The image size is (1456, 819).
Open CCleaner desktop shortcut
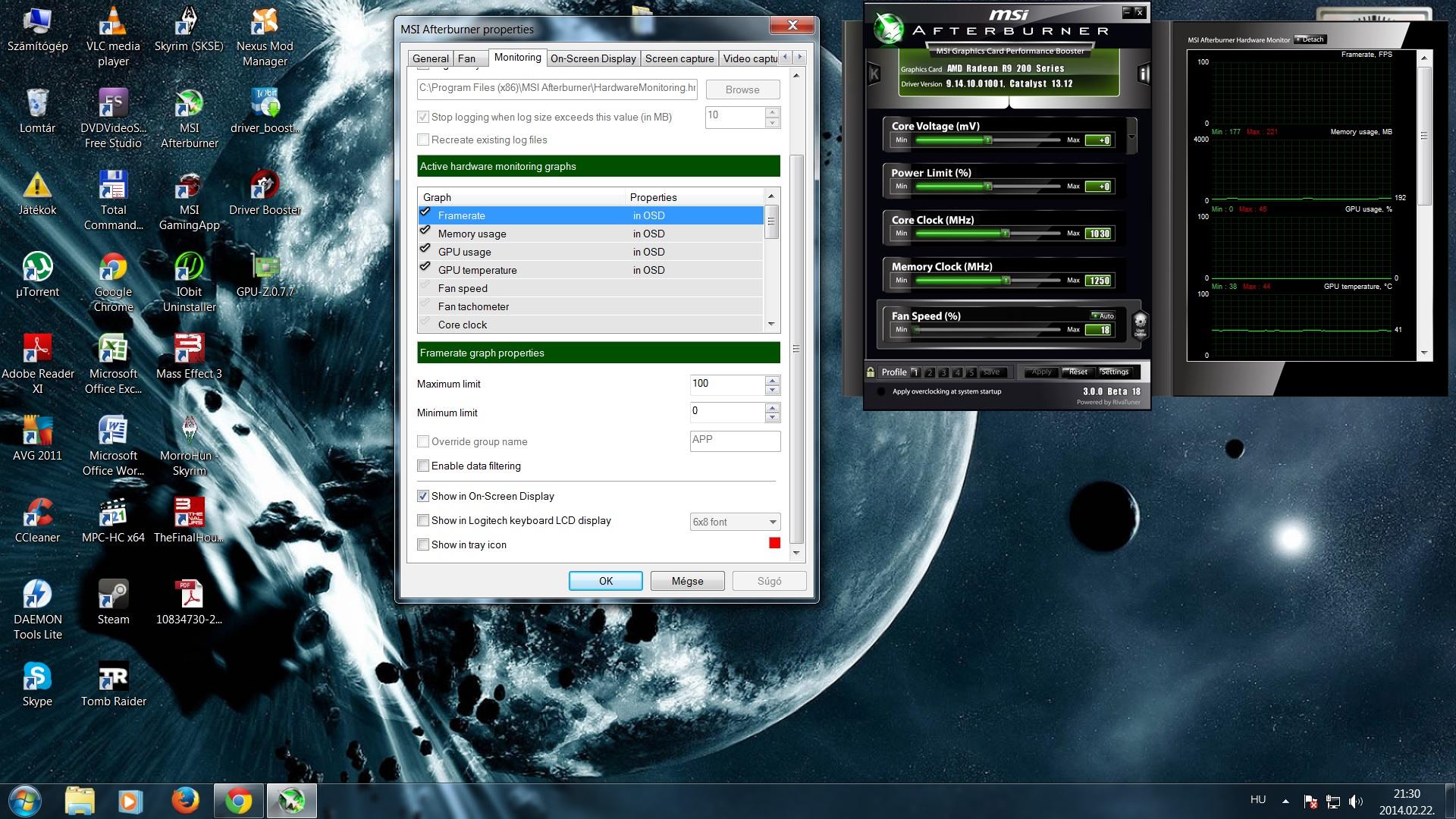(37, 521)
